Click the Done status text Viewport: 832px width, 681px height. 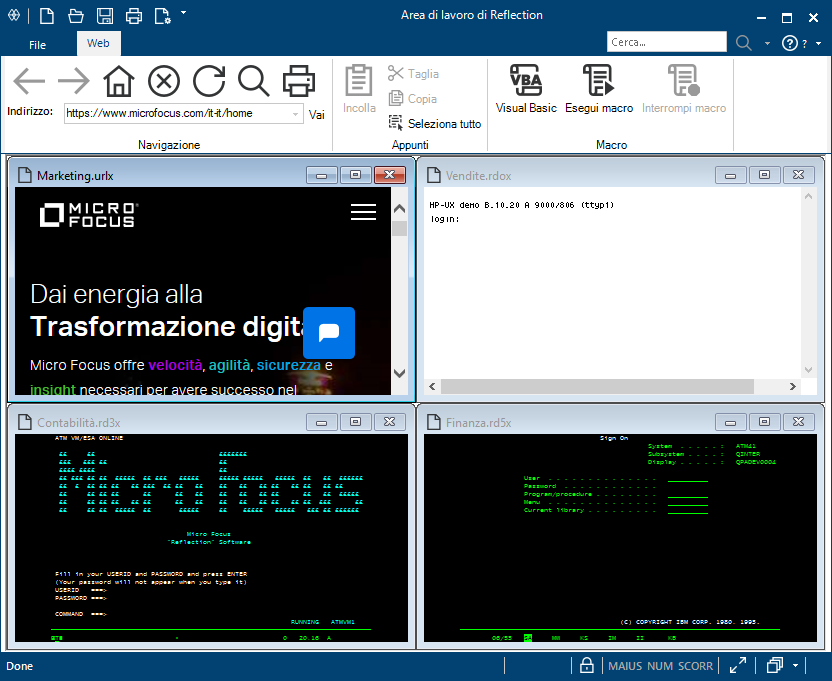pos(20,666)
